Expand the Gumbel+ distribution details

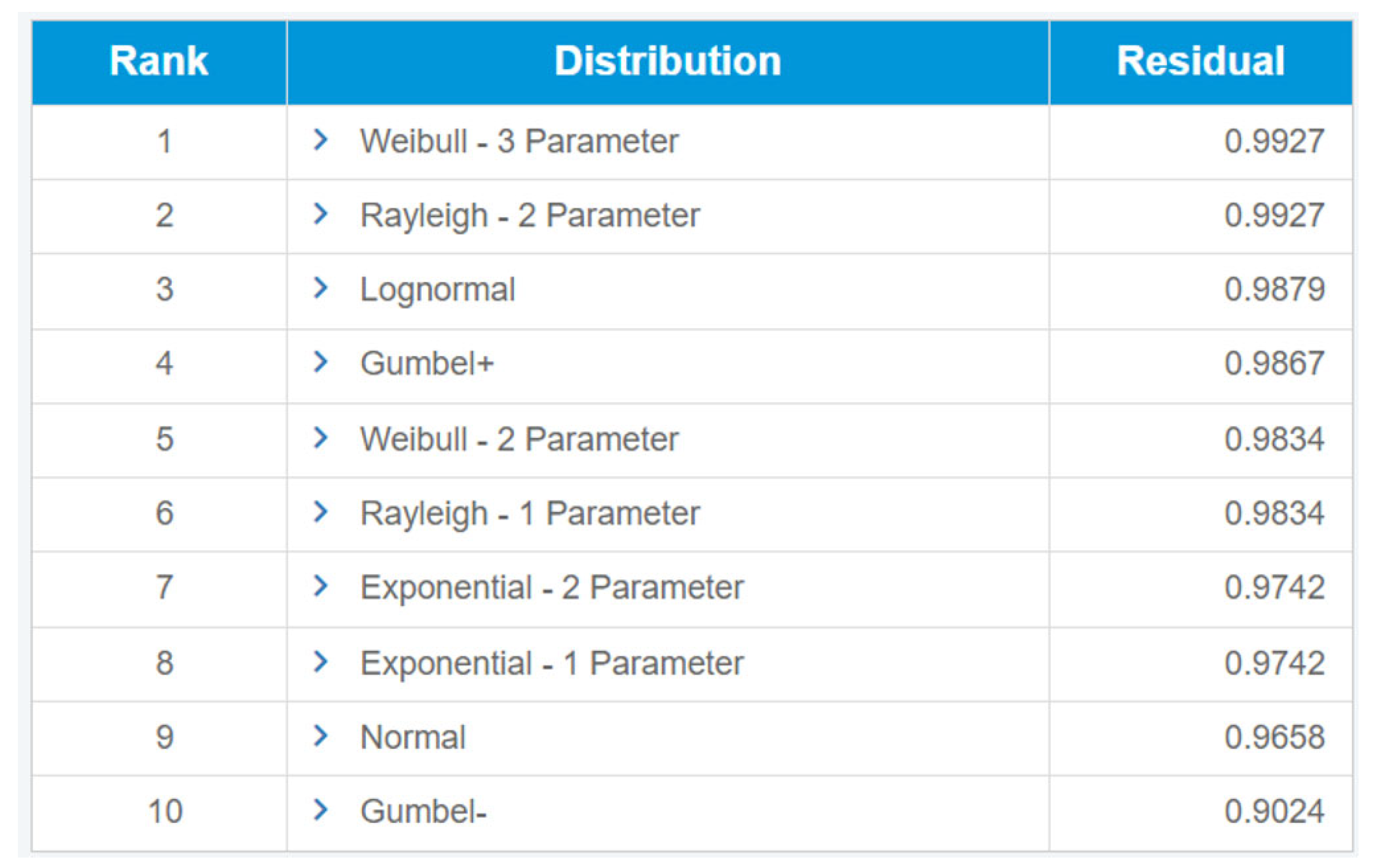tap(321, 362)
